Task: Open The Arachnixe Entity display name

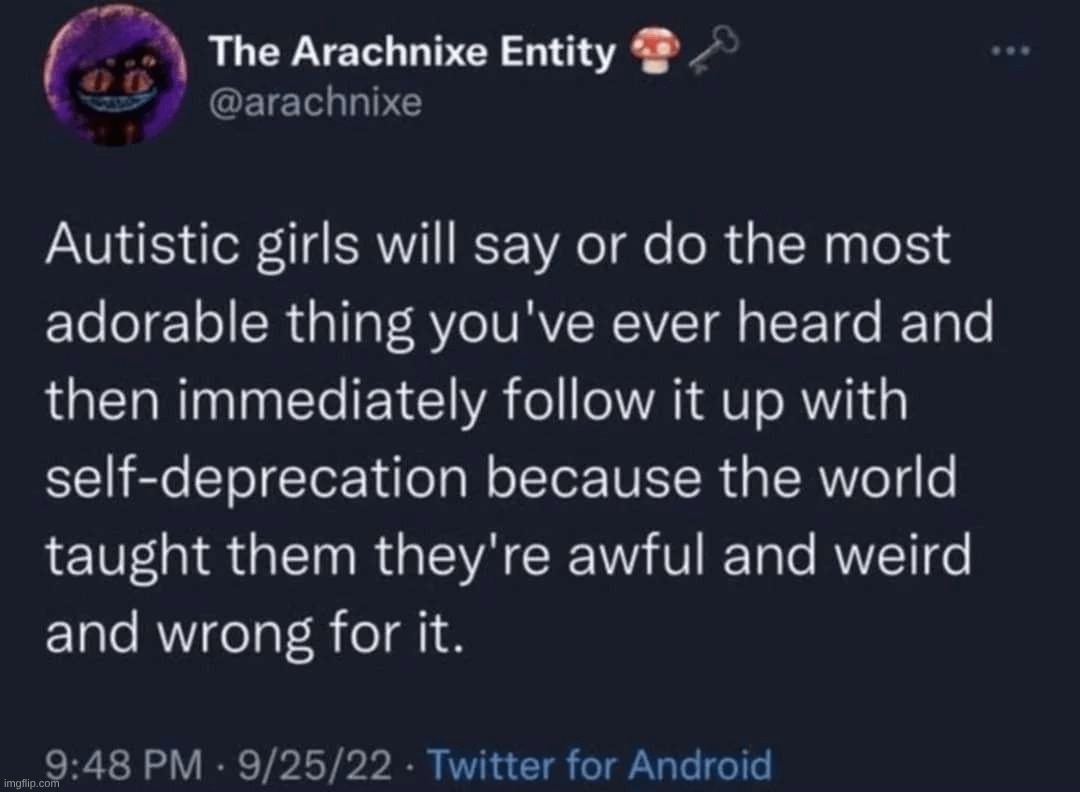Action: coord(413,52)
